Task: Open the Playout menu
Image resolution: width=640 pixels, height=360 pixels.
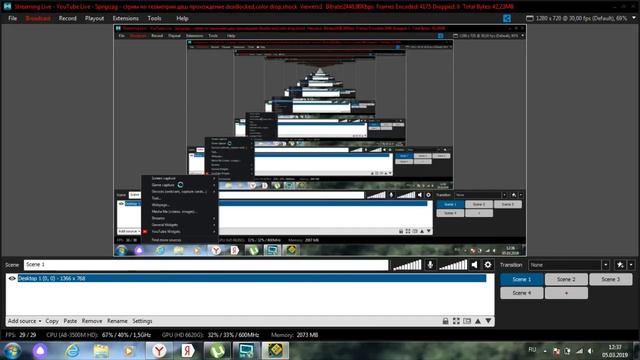Action: (94, 18)
